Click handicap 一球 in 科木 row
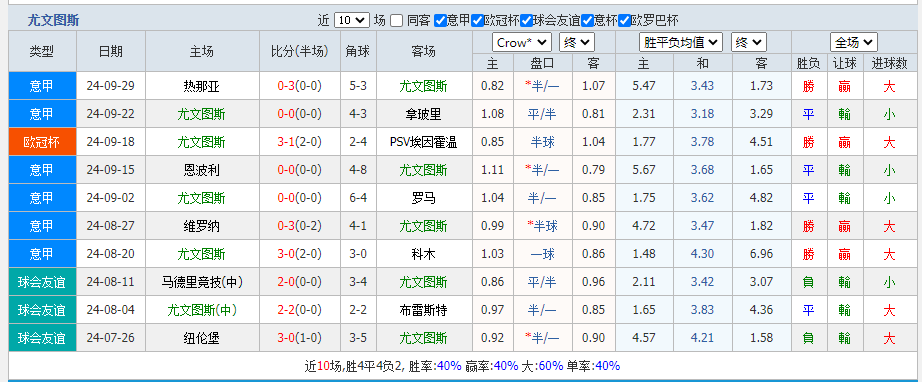This screenshot has width=922, height=382. tap(543, 254)
